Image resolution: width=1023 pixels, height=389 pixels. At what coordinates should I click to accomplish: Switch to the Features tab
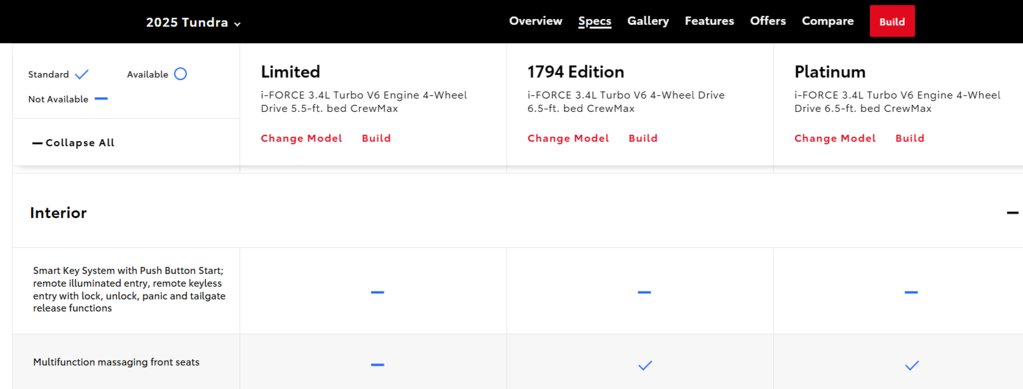[709, 21]
